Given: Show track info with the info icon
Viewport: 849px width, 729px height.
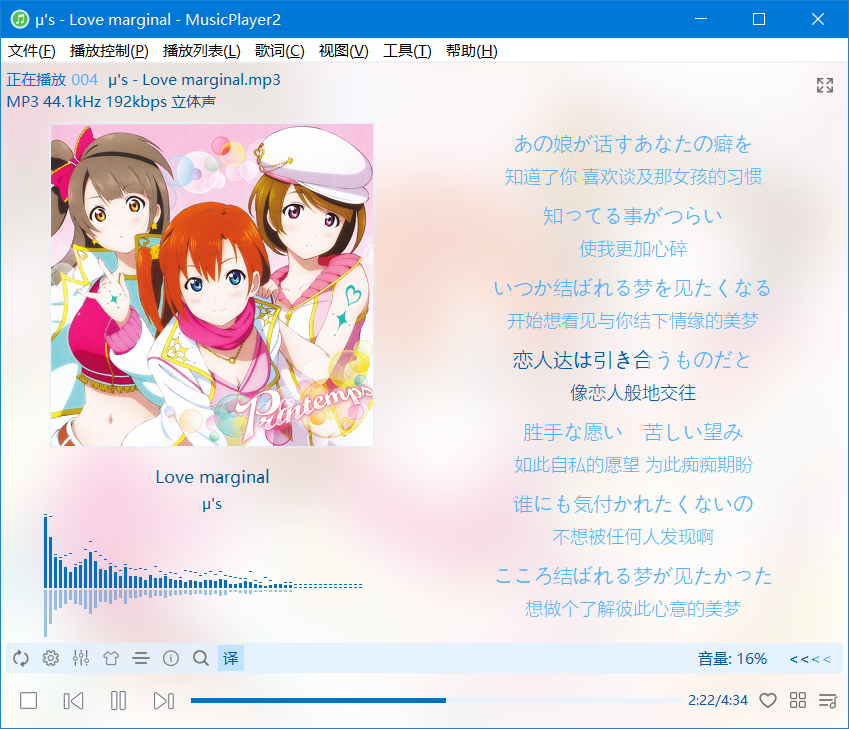Looking at the screenshot, I should point(171,658).
